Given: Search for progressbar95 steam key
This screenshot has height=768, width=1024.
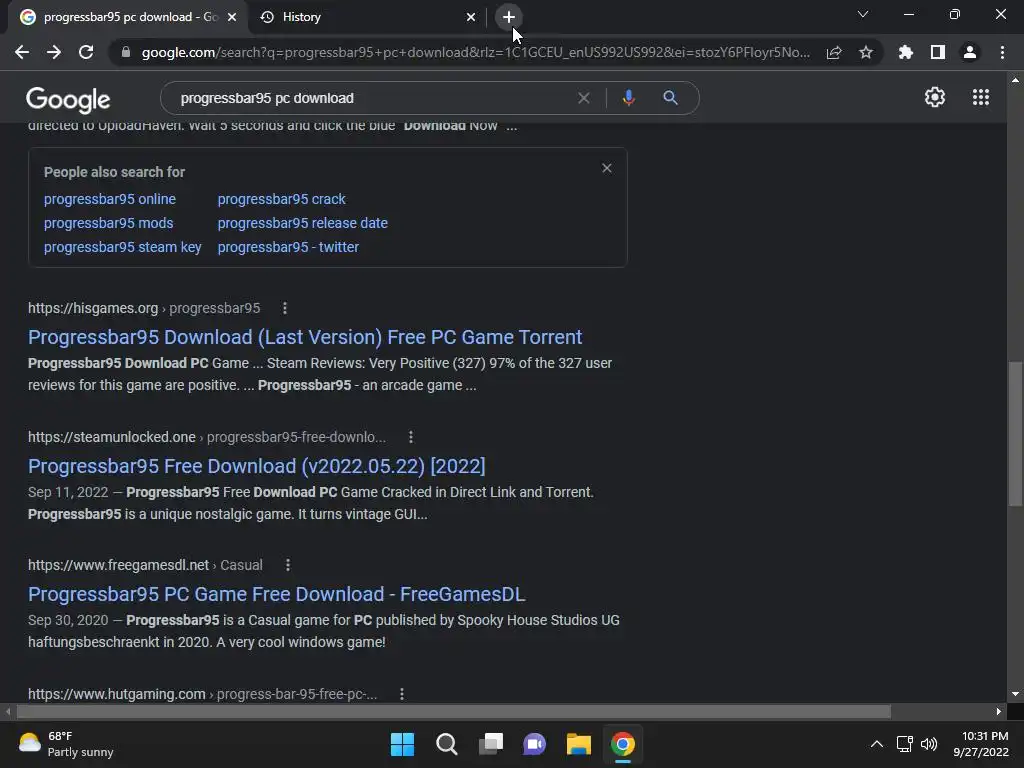Looking at the screenshot, I should click(123, 248).
